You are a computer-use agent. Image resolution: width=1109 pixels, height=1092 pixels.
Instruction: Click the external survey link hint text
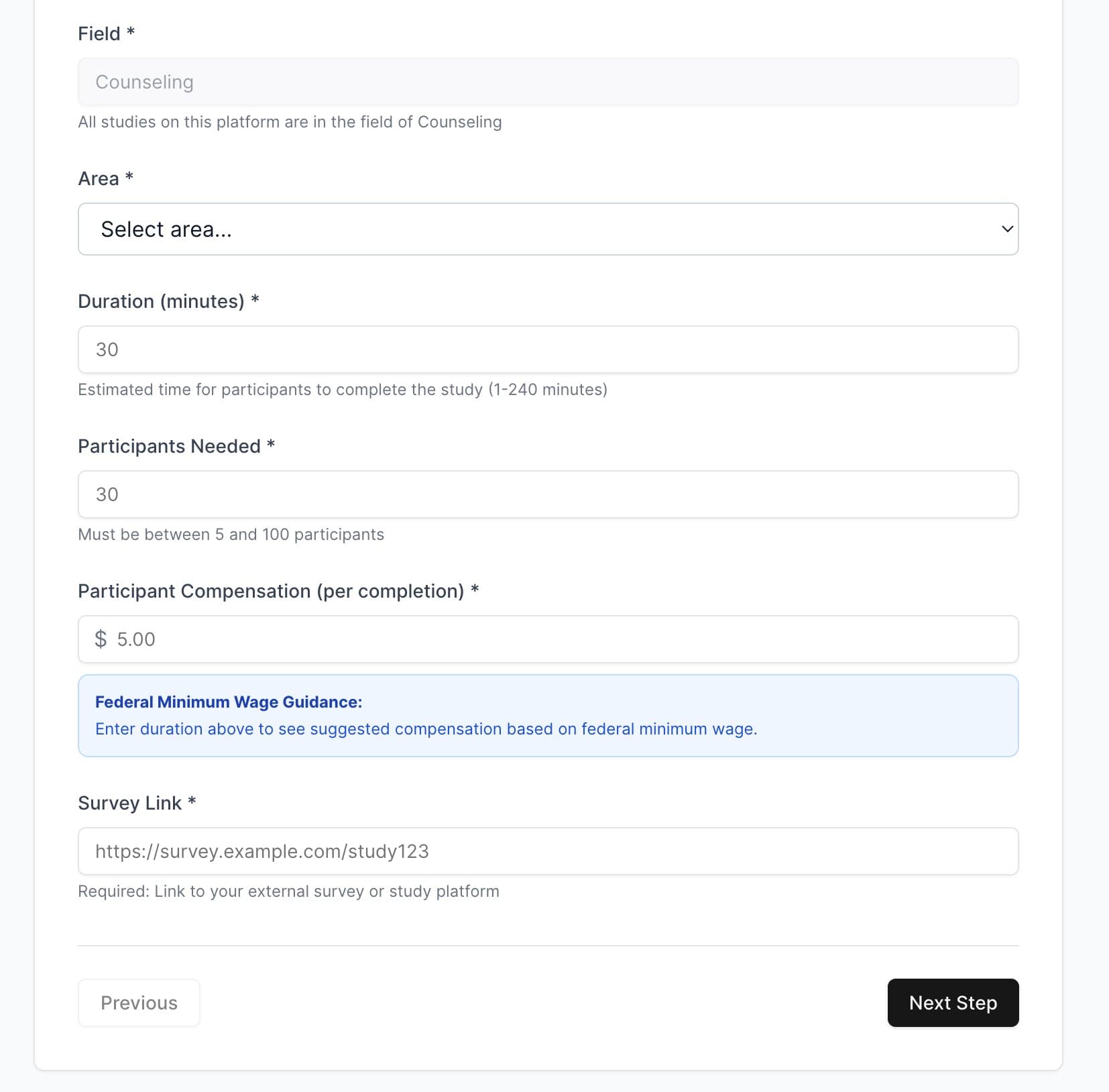point(288,891)
